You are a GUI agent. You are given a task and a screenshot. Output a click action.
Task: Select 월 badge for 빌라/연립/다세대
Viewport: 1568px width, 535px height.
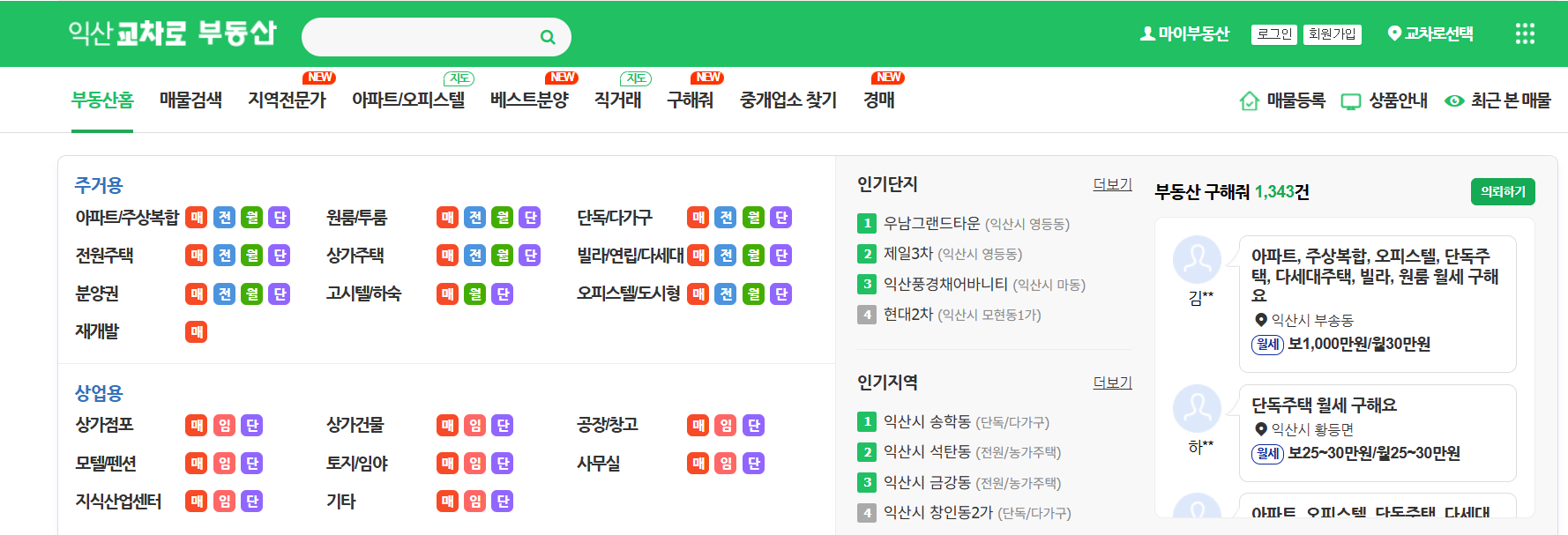pos(753,256)
